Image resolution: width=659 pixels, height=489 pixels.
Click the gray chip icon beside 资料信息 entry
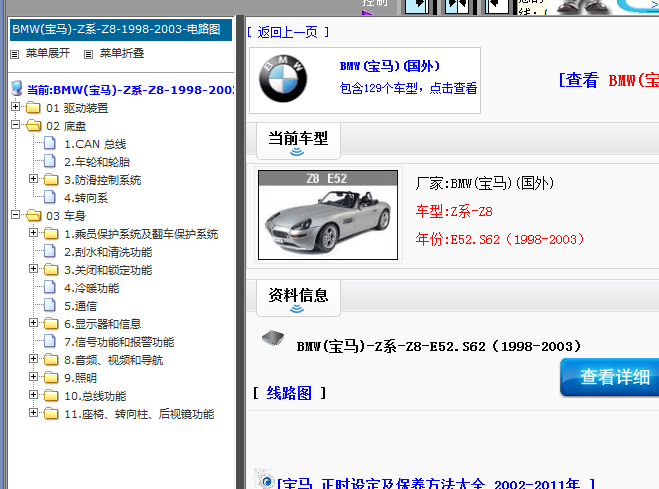coord(273,338)
